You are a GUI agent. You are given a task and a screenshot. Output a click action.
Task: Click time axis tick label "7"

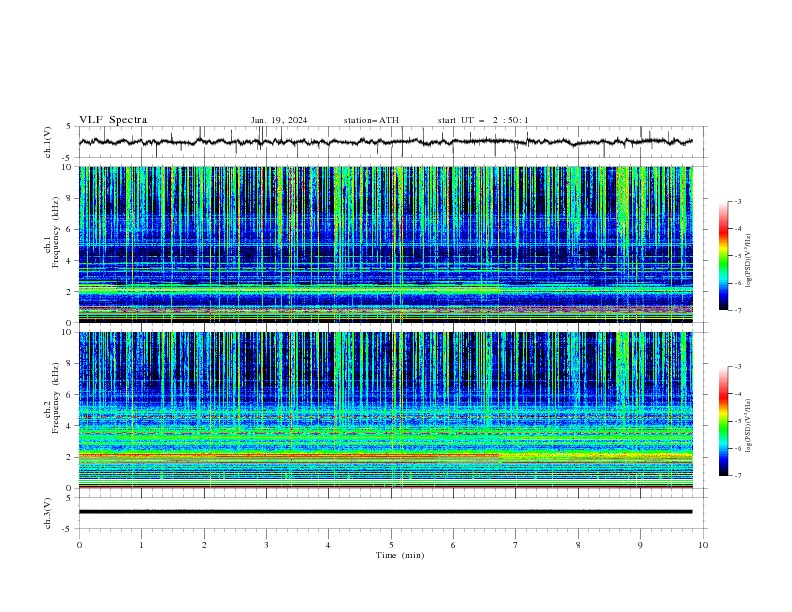[516, 545]
